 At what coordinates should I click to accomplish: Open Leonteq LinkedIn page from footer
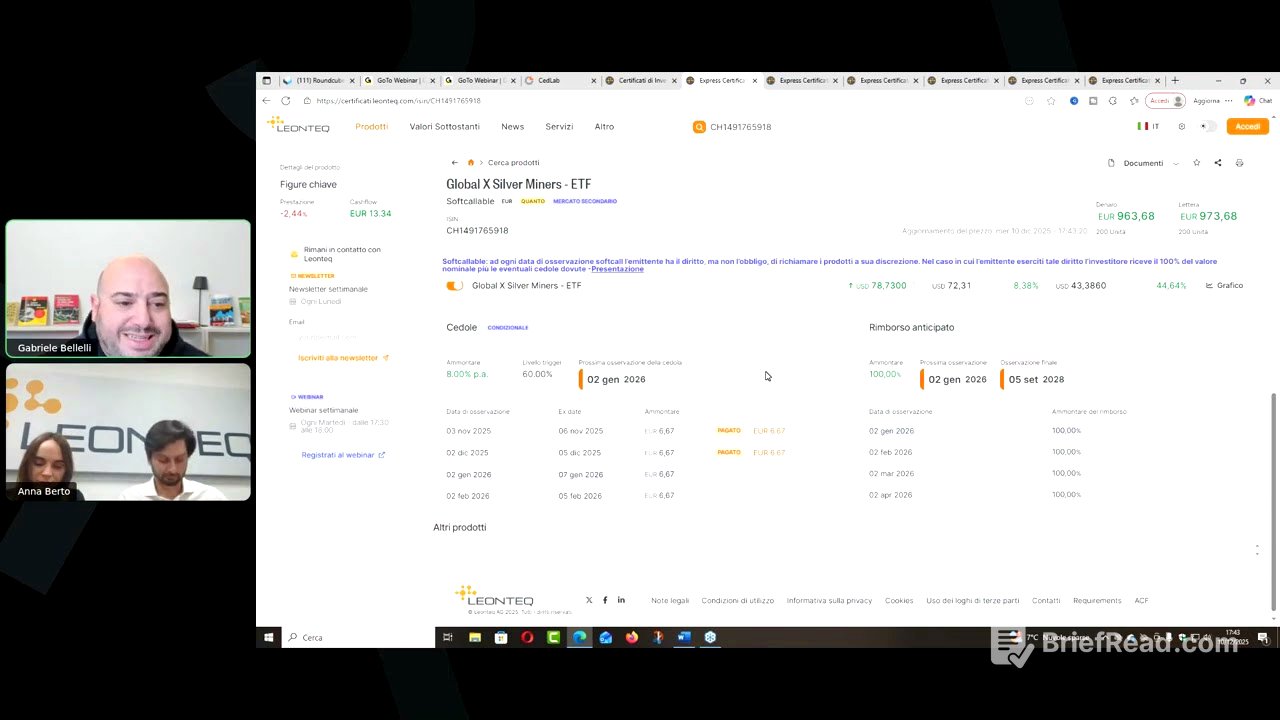[x=621, y=600]
